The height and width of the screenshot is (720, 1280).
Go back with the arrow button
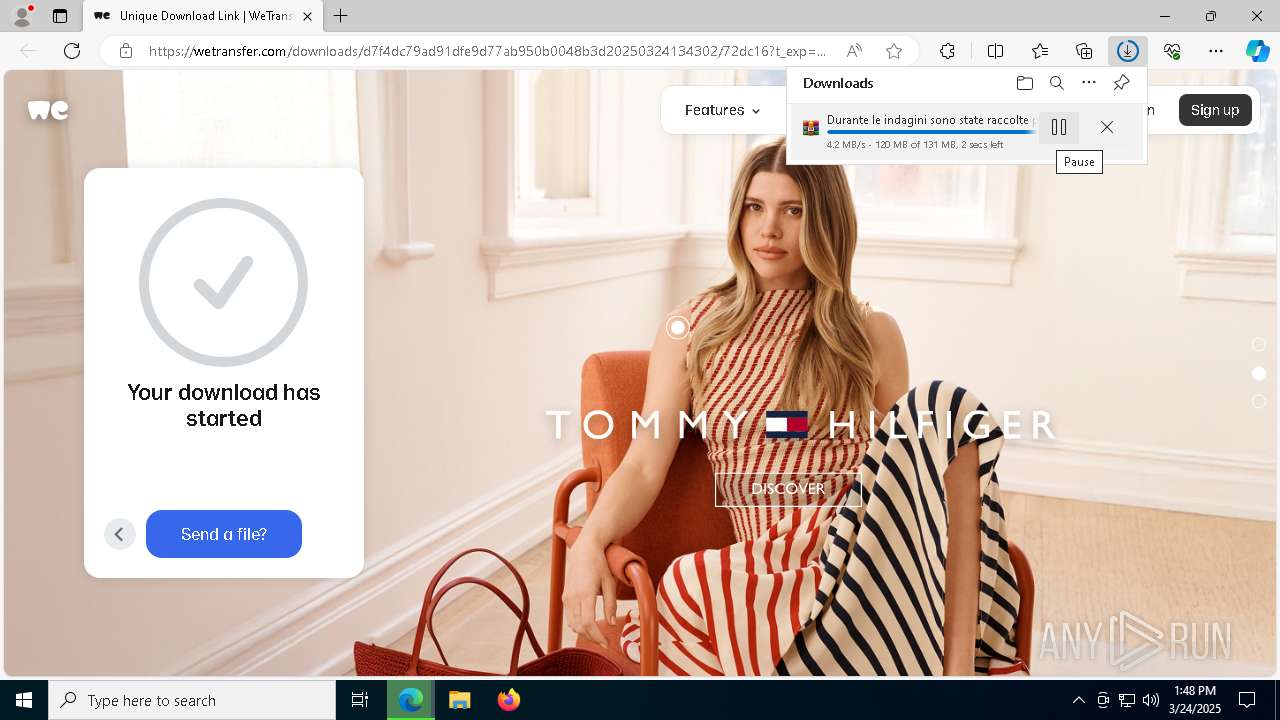(119, 534)
